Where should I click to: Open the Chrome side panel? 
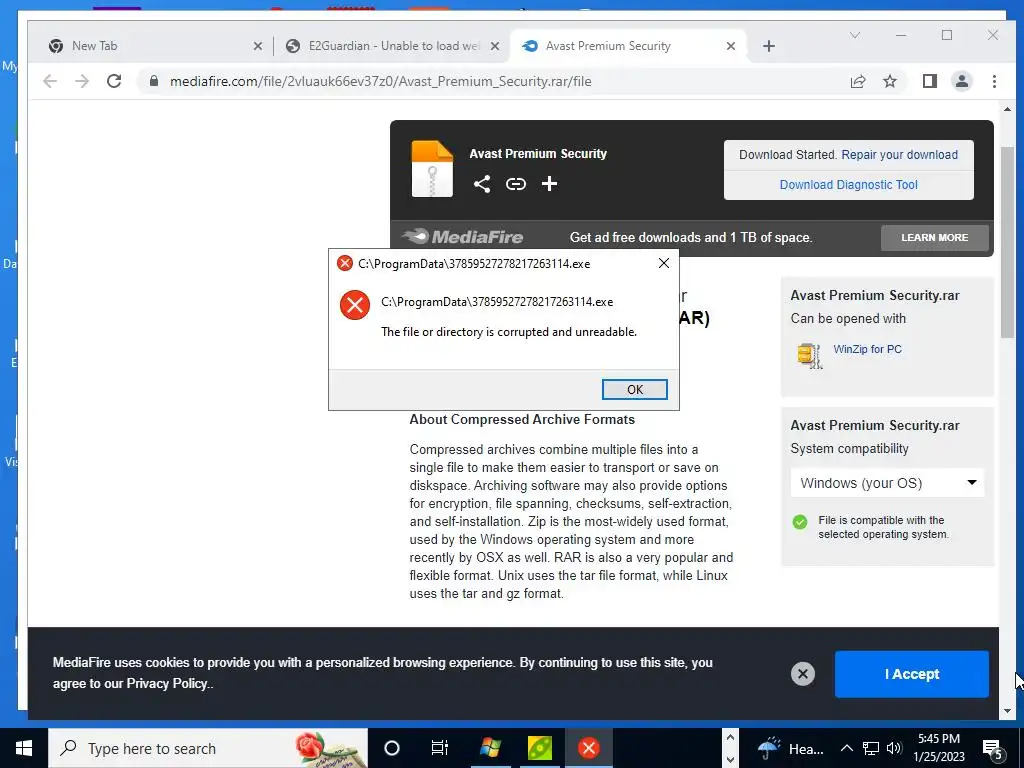[x=930, y=81]
